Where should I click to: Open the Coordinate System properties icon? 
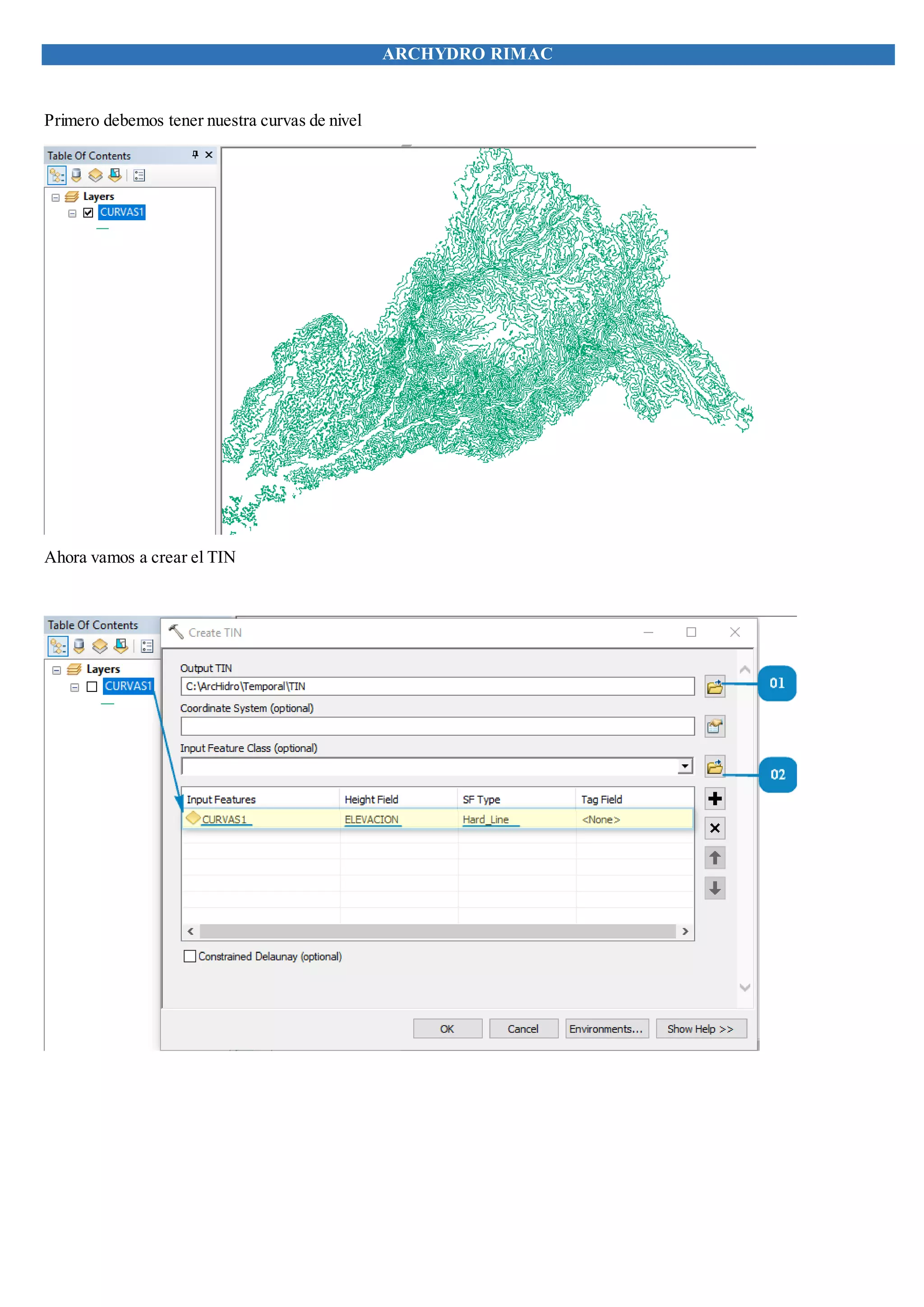click(715, 726)
